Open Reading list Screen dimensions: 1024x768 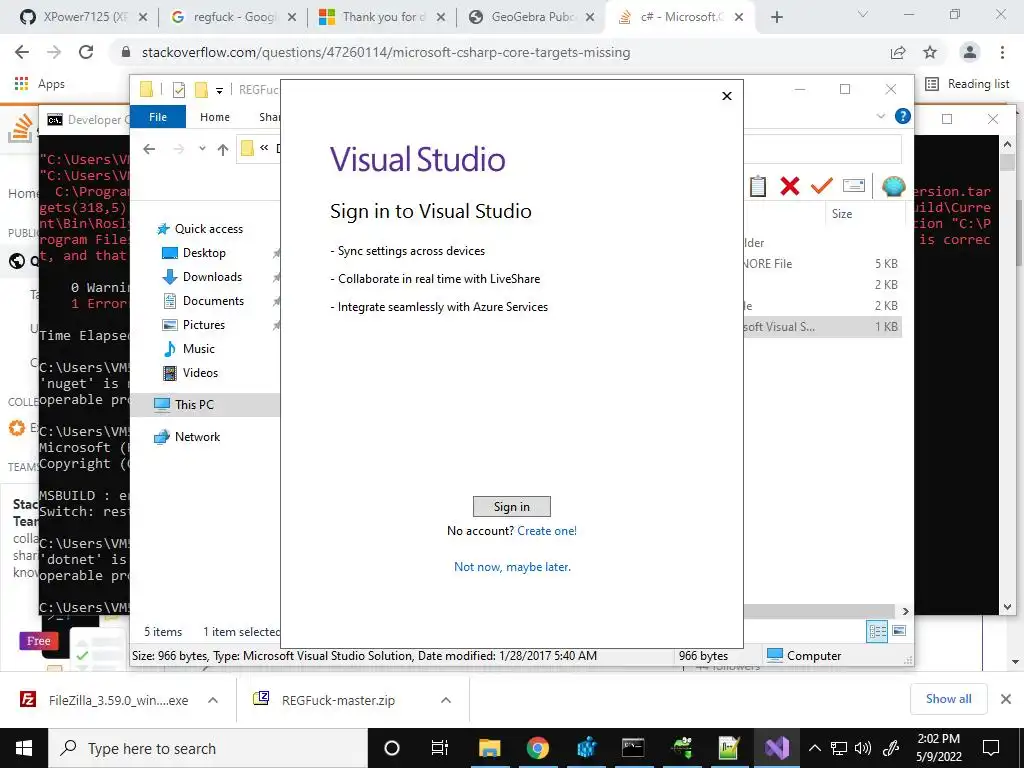click(x=967, y=84)
